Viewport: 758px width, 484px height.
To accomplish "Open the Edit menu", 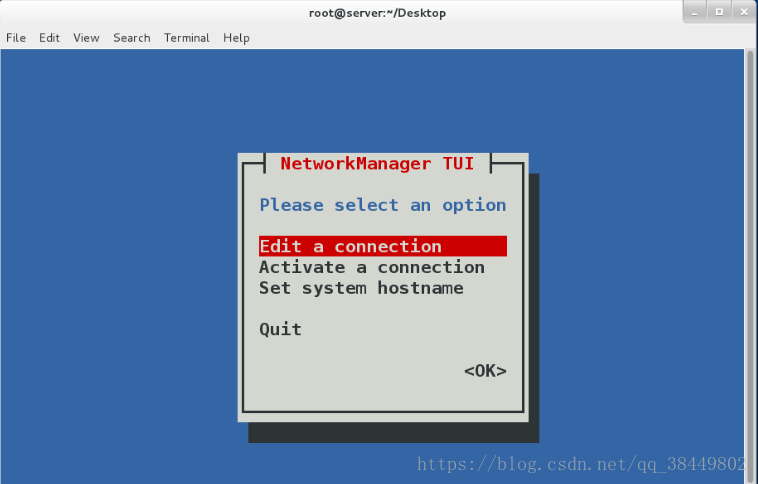I will (49, 38).
